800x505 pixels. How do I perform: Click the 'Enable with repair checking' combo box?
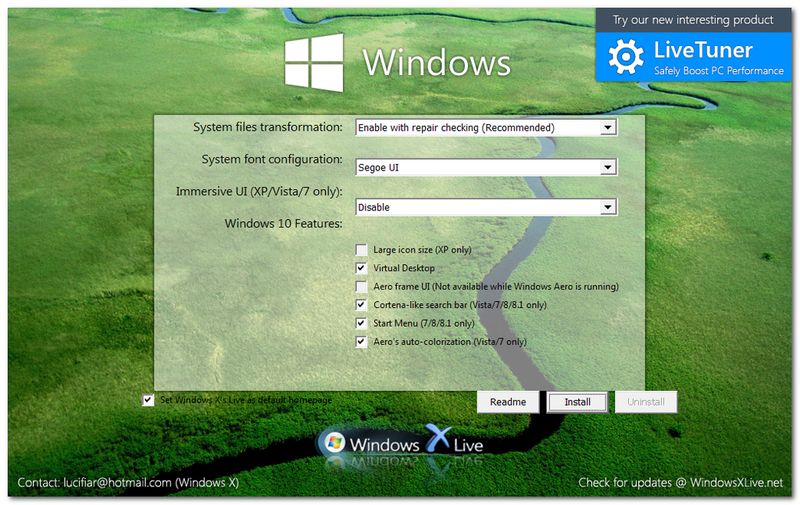(x=486, y=128)
